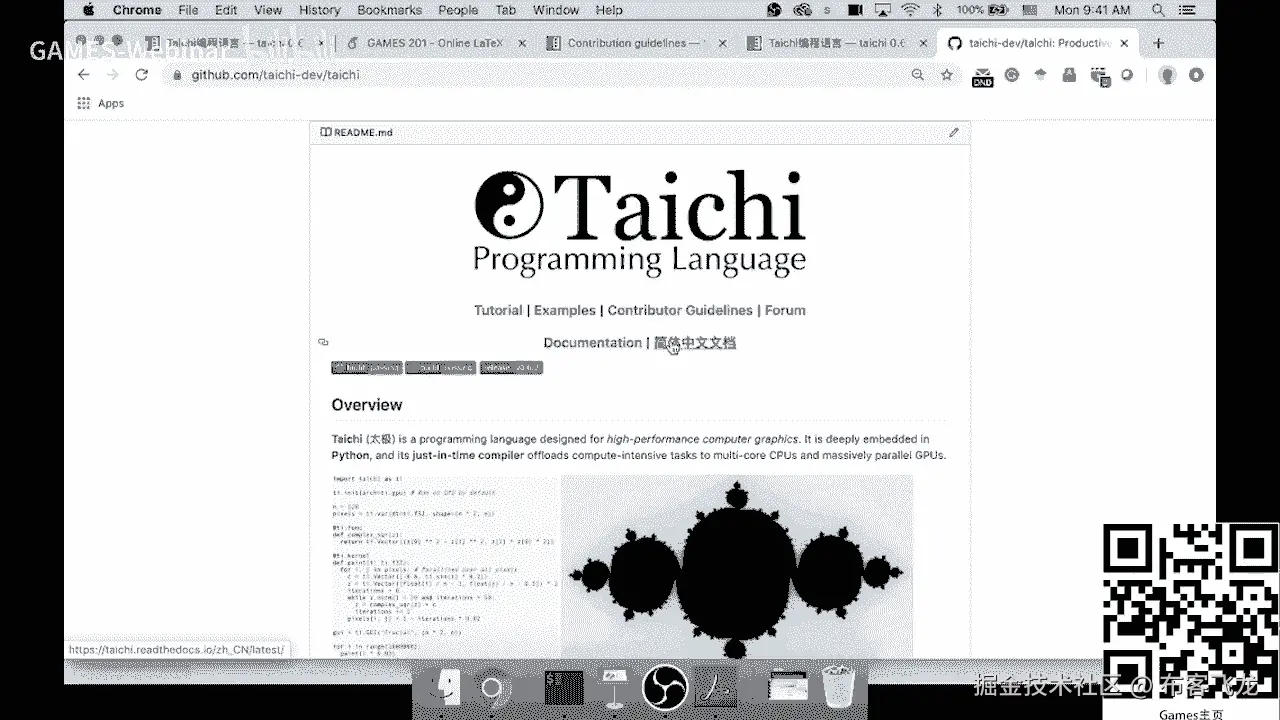The width and height of the screenshot is (1280, 720).
Task: Click the build passing badge
Action: pyautogui.click(x=366, y=368)
